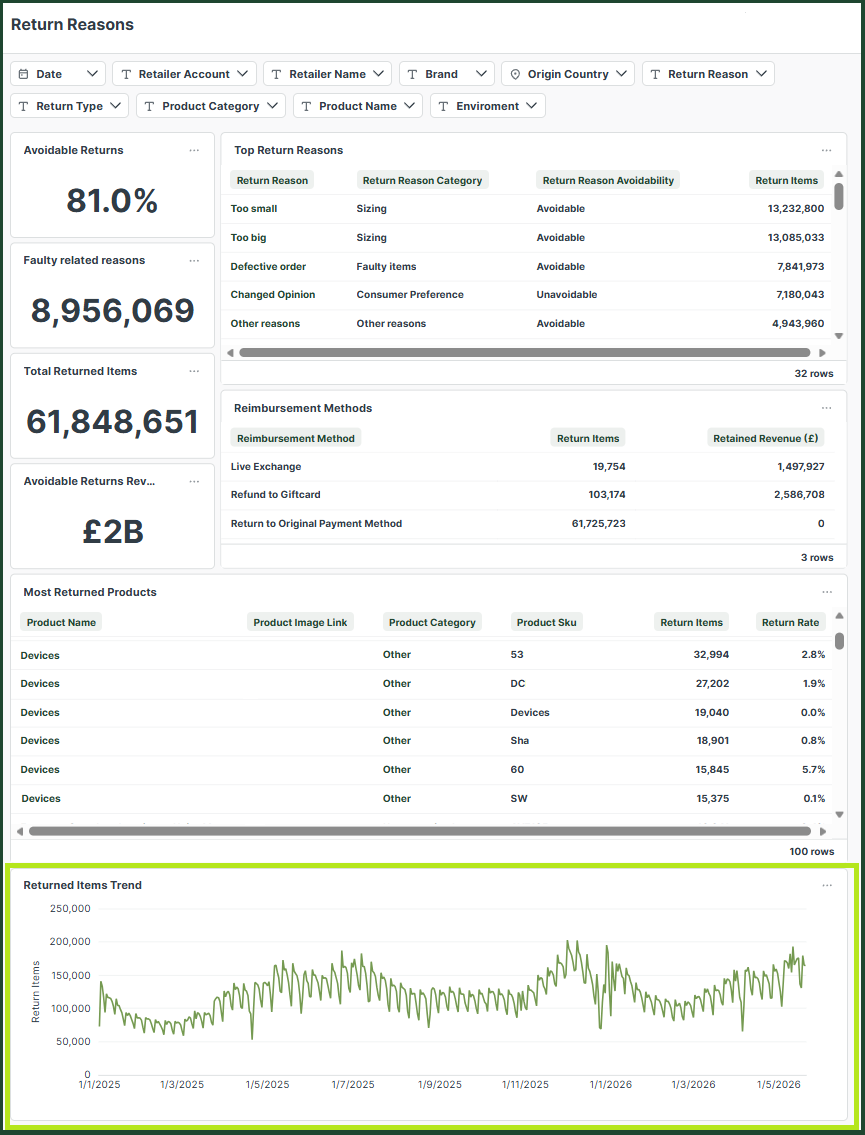Open the Product Category filter

(x=211, y=106)
